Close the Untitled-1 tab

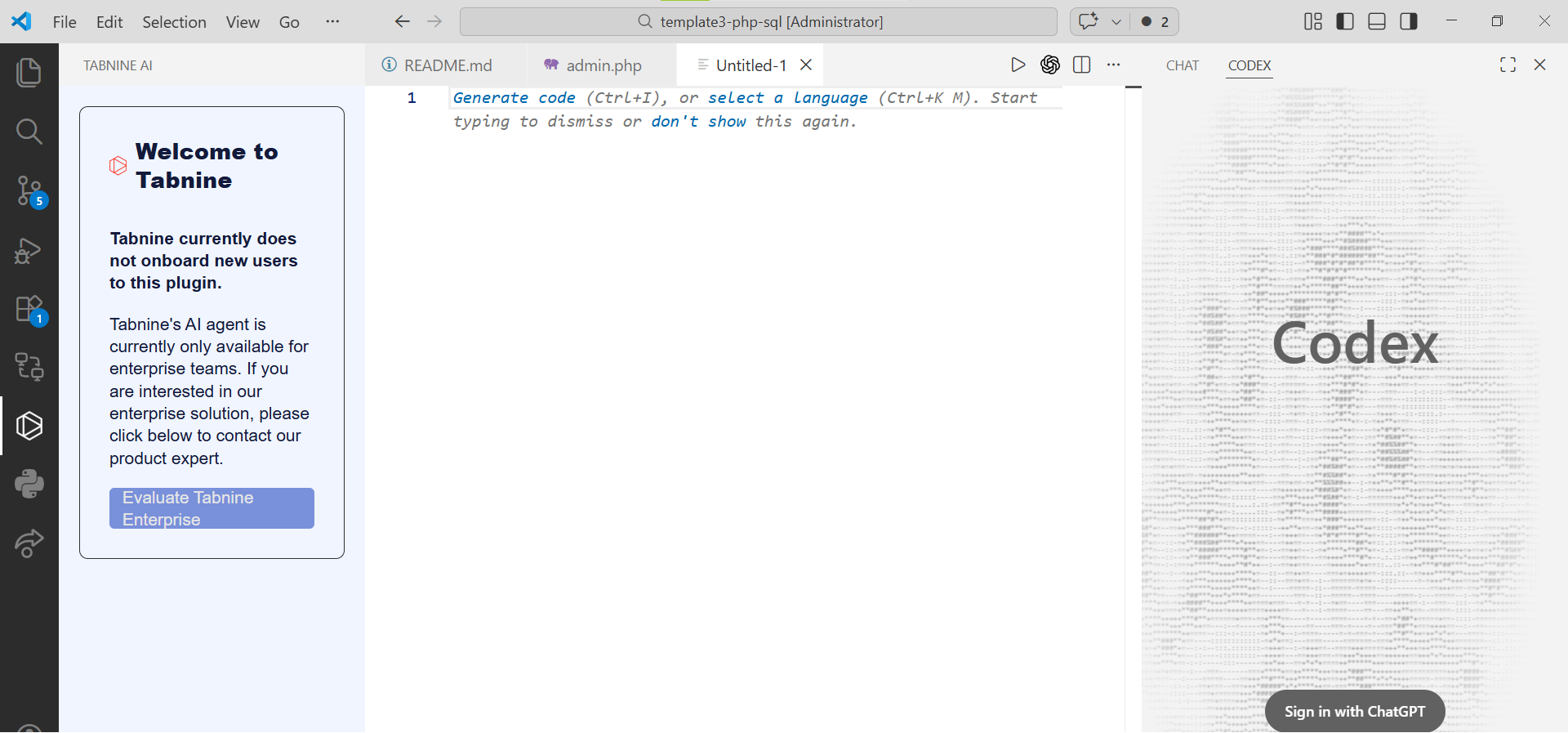point(806,65)
